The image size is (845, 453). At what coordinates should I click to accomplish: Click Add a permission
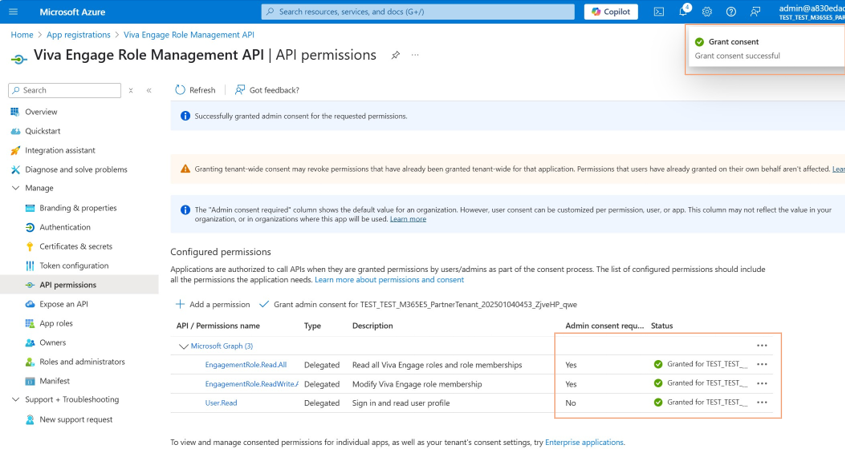pyautogui.click(x=213, y=304)
